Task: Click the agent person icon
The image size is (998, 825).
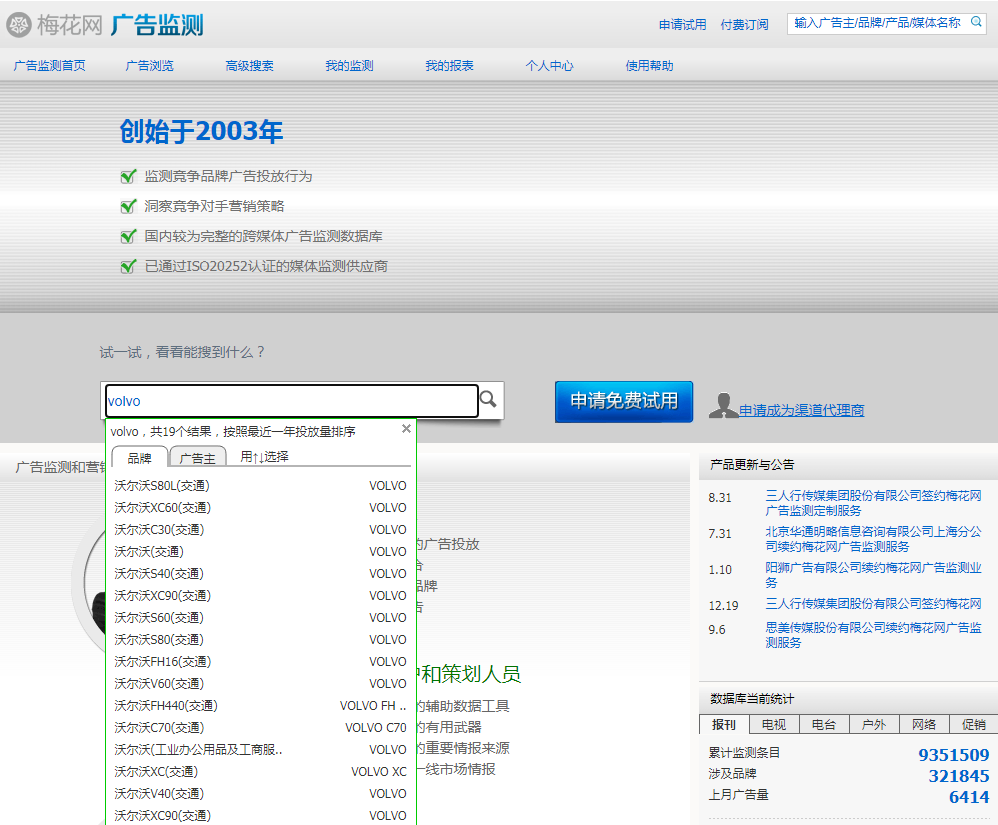Action: [x=723, y=405]
